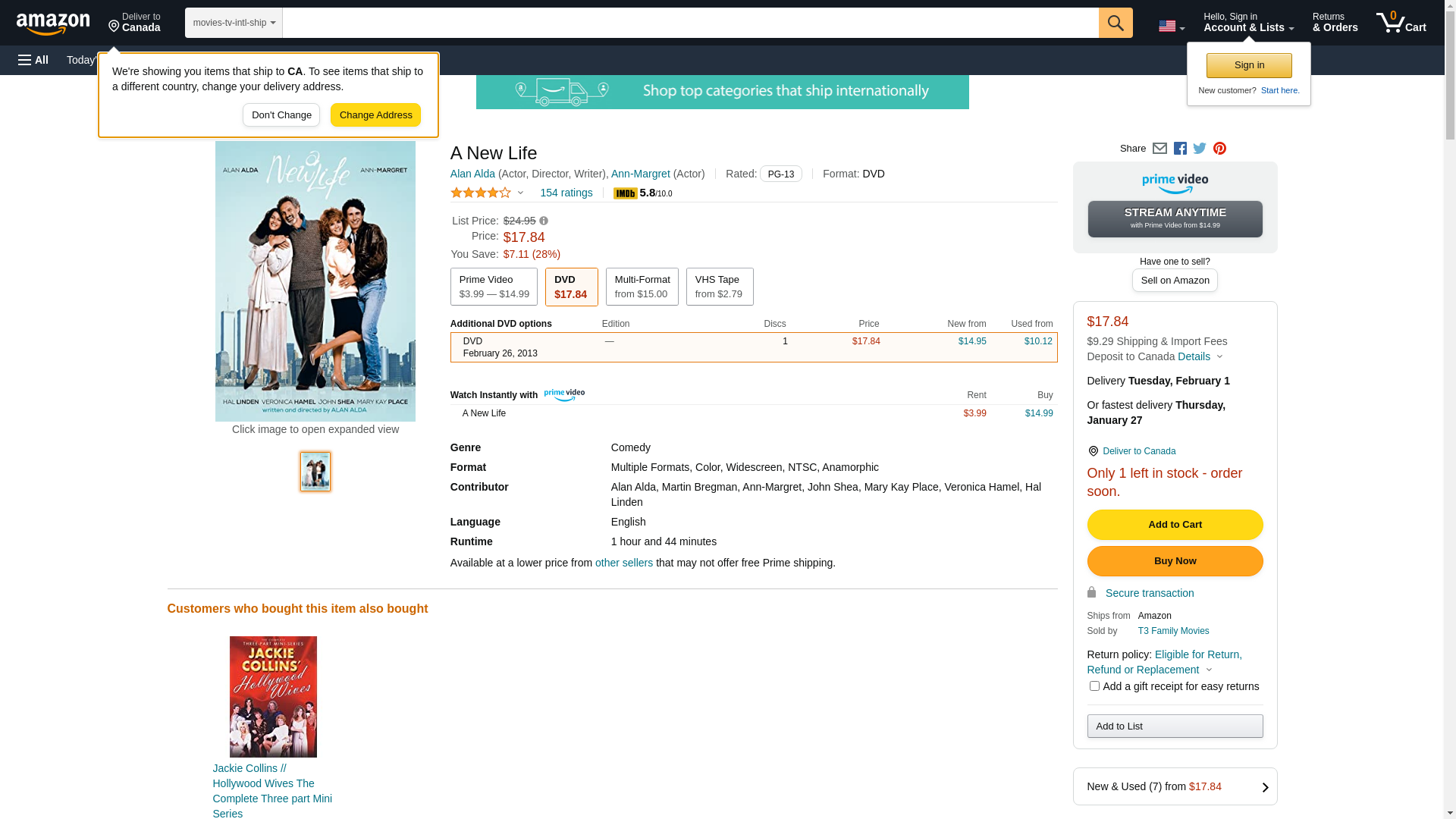The image size is (1456, 819).
Task: Click the Add to Cart button
Action: (x=1175, y=525)
